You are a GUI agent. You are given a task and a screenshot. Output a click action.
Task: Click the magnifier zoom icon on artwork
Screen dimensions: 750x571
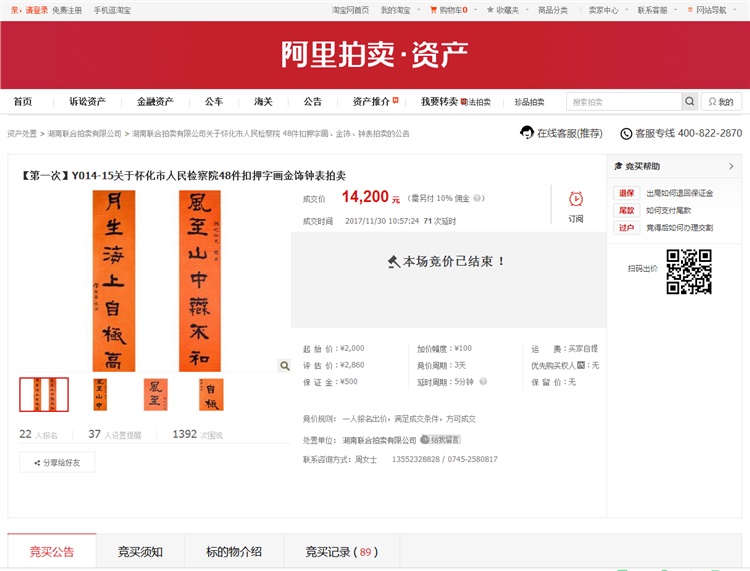[x=285, y=366]
